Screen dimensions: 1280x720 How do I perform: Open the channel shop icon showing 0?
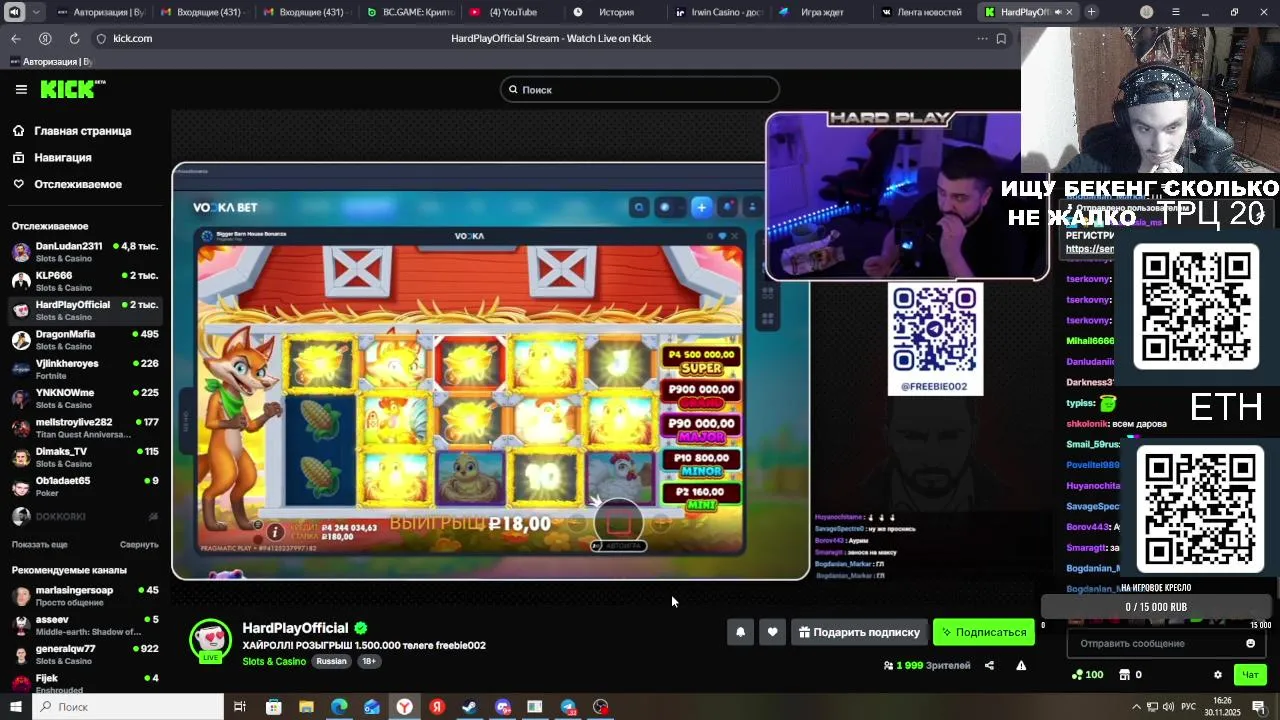[x=1130, y=675]
